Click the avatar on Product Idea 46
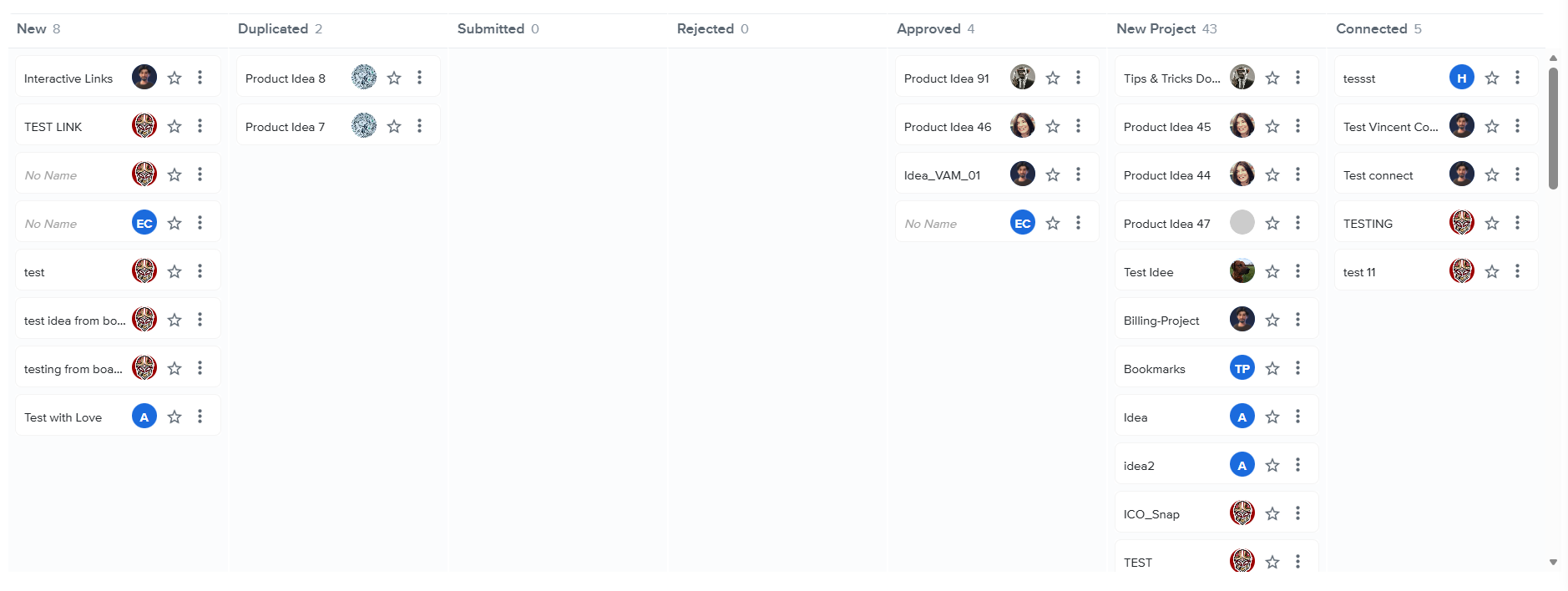Screen dimensions: 1568x591 point(1023,126)
